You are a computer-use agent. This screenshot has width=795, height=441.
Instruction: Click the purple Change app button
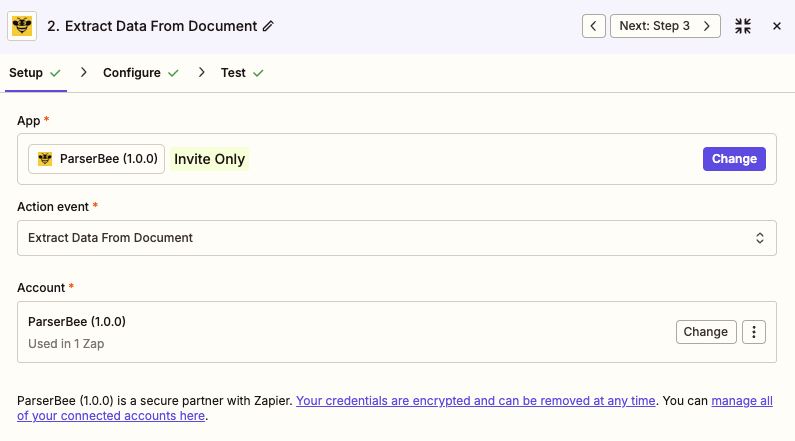coord(734,159)
